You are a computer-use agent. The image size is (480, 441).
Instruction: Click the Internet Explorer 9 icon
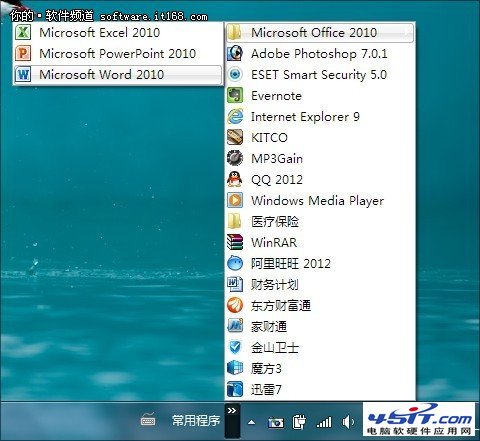pyautogui.click(x=235, y=116)
